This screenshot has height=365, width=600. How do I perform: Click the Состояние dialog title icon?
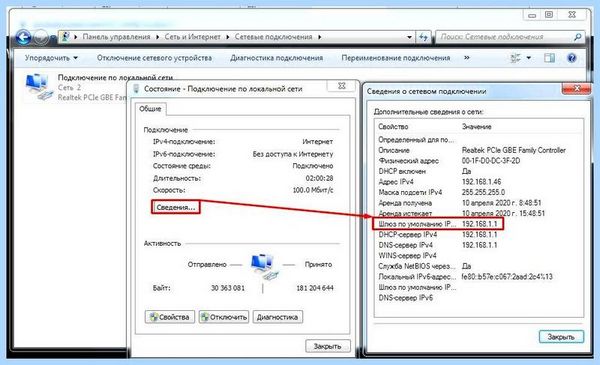[136, 89]
